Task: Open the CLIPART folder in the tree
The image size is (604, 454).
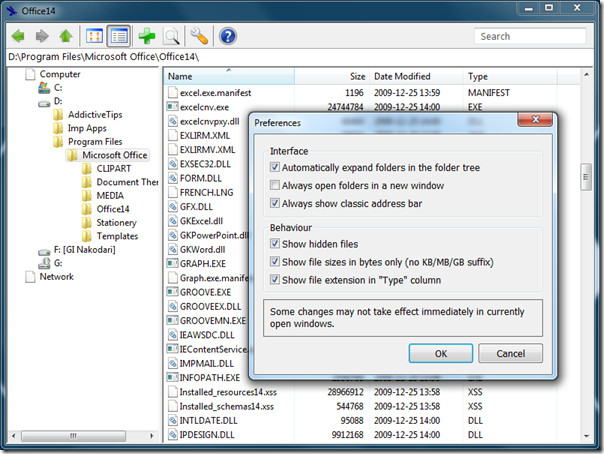Action: tap(114, 169)
